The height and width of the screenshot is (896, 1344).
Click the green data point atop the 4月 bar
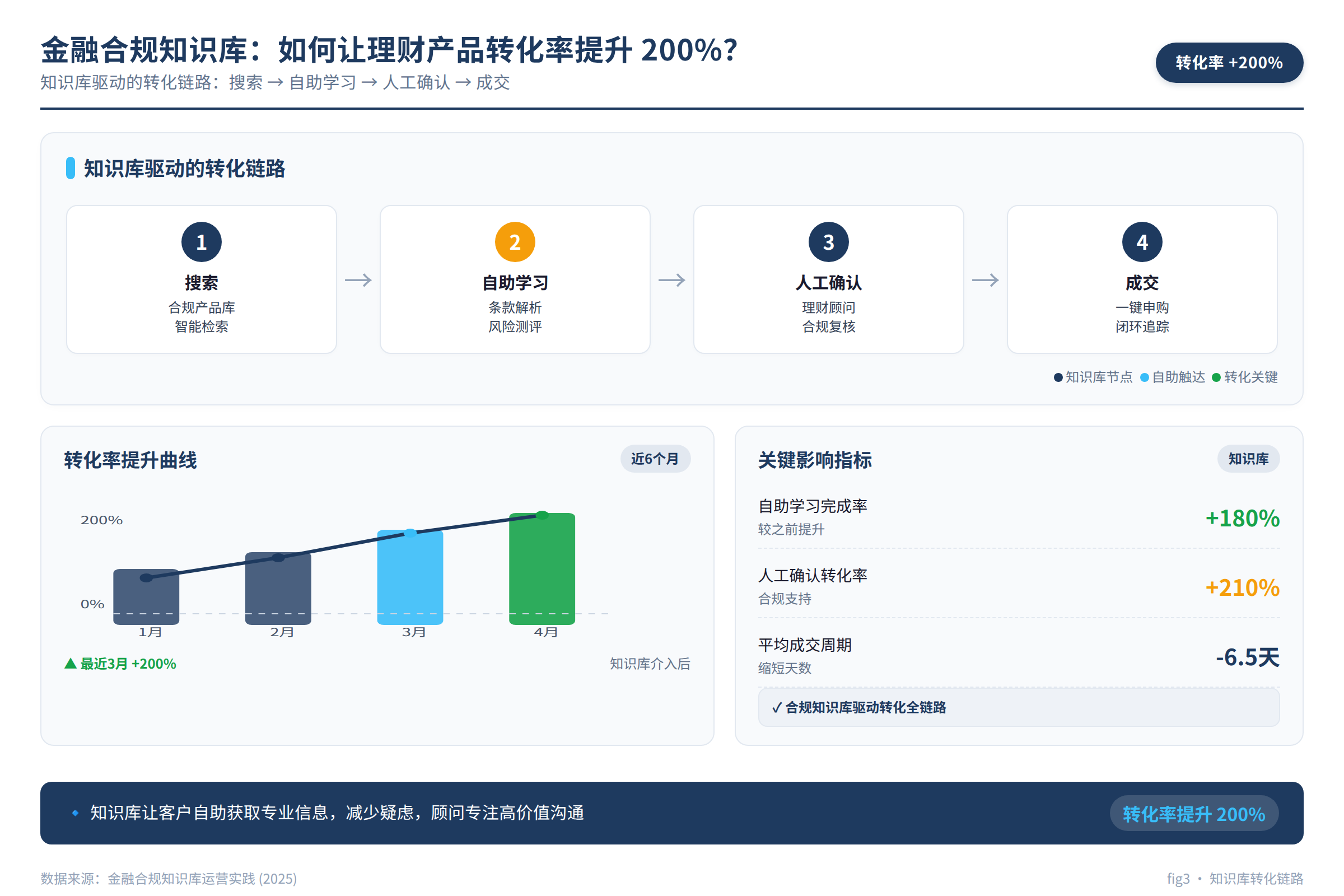click(x=542, y=515)
